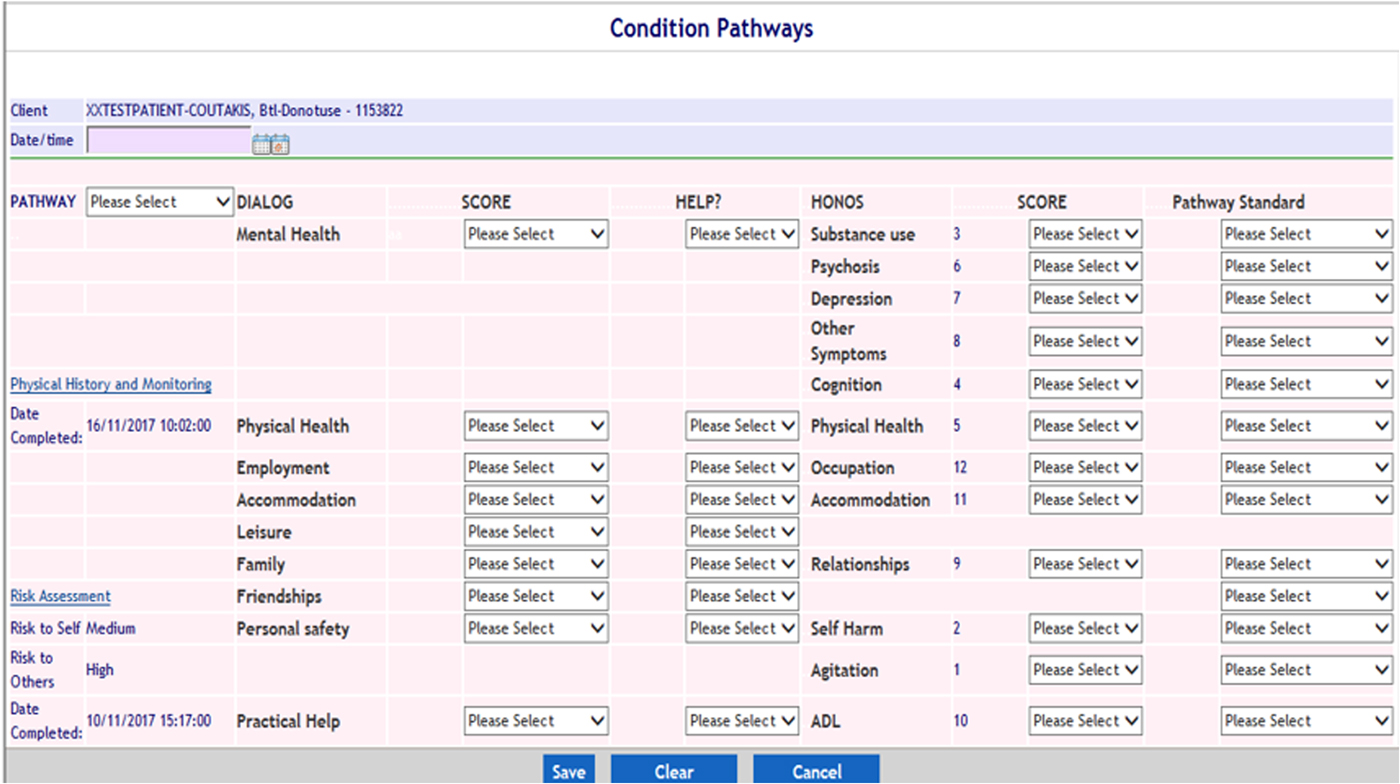
Task: Click the calendar icon with orange marker
Action: [x=280, y=145]
